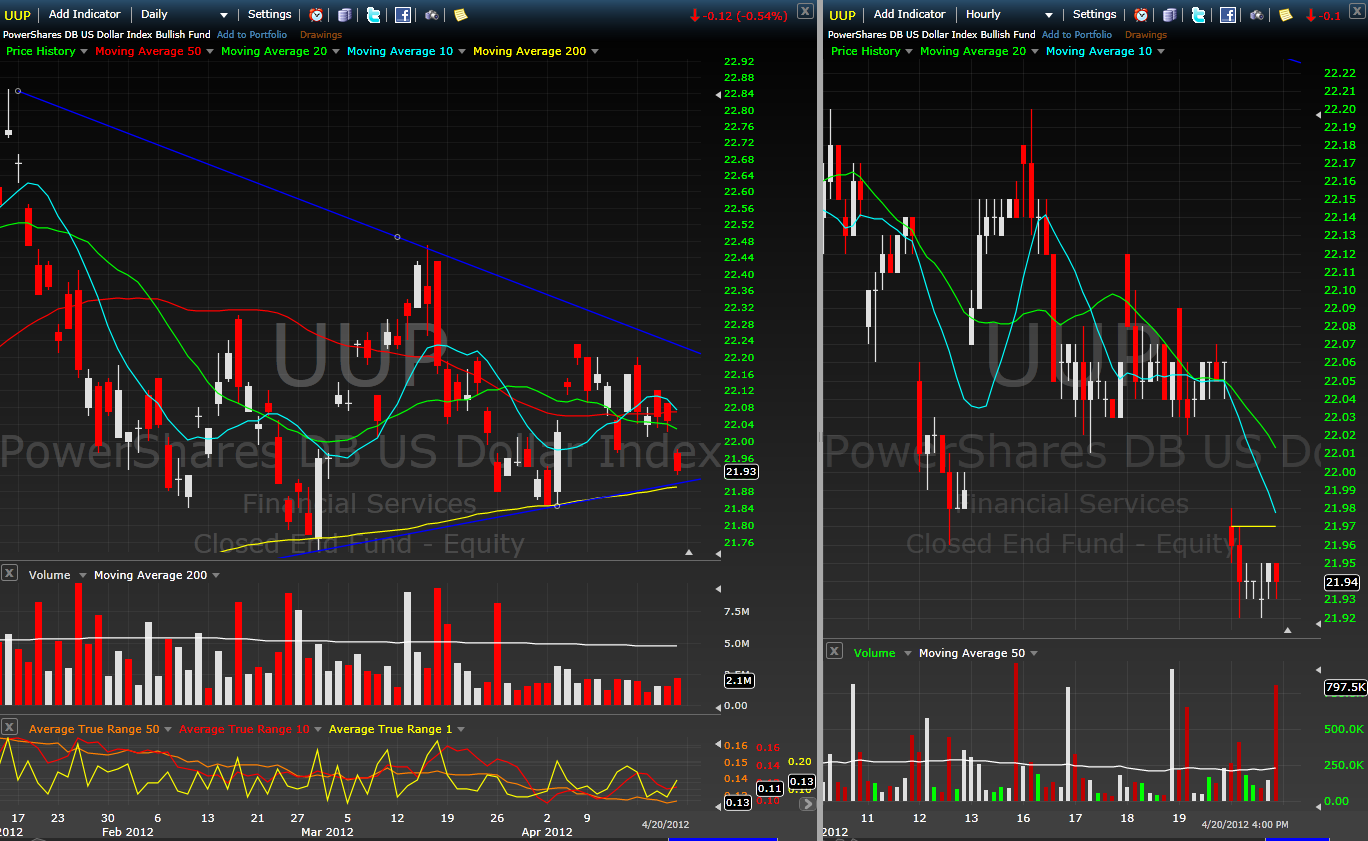
Task: Remove the Daily Volume pane using its X
Action: pyautogui.click(x=9, y=573)
